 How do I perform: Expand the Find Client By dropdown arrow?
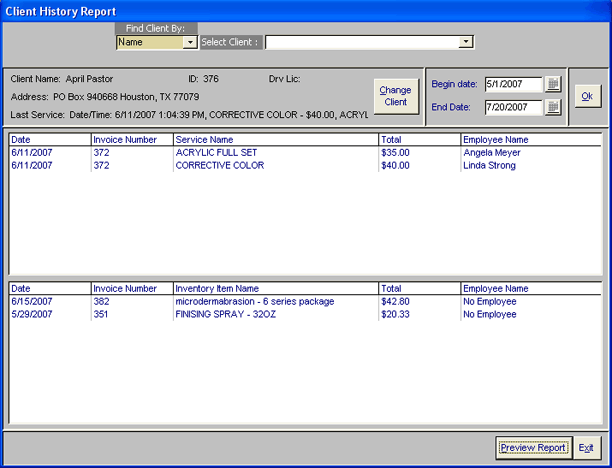pyautogui.click(x=190, y=42)
